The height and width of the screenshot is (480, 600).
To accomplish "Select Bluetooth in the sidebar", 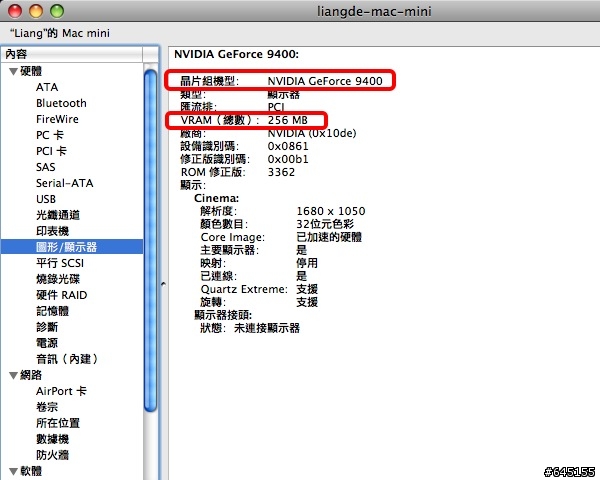I will [x=61, y=103].
